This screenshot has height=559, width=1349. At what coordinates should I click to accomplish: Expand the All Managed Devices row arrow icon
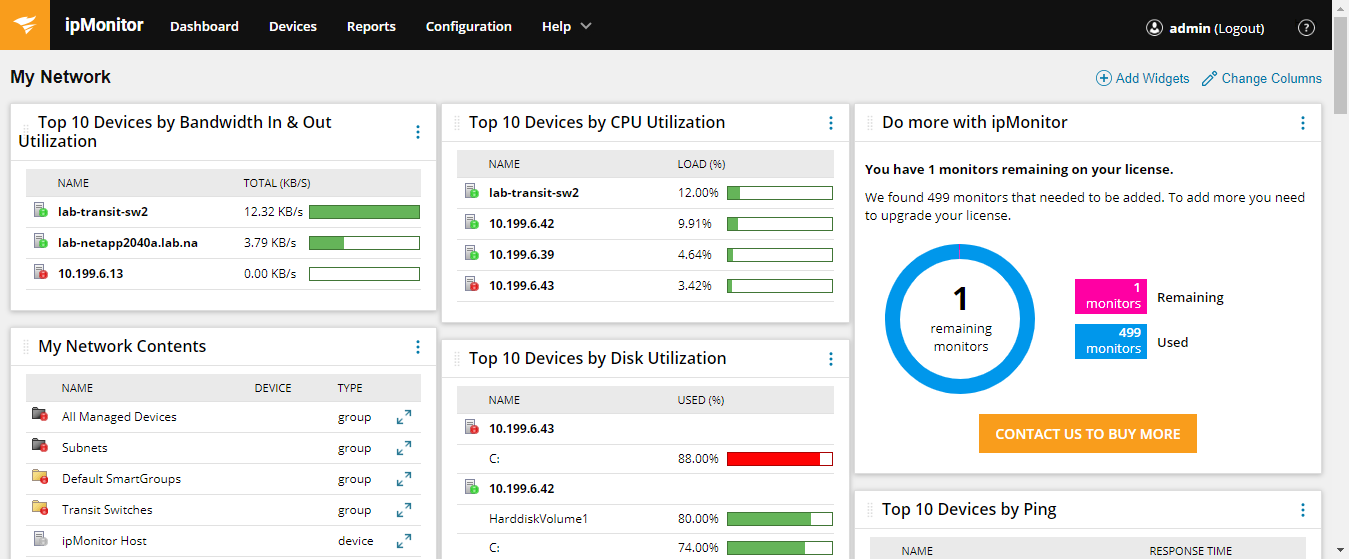click(x=404, y=417)
